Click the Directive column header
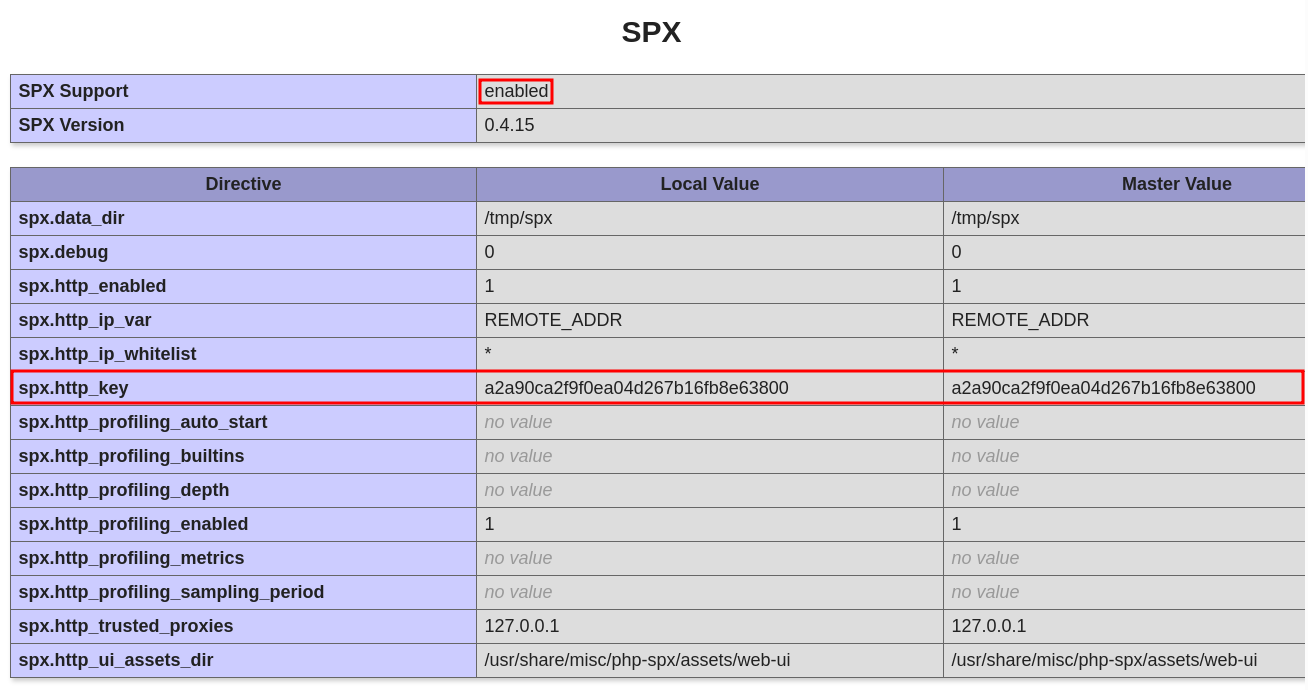 (x=243, y=184)
